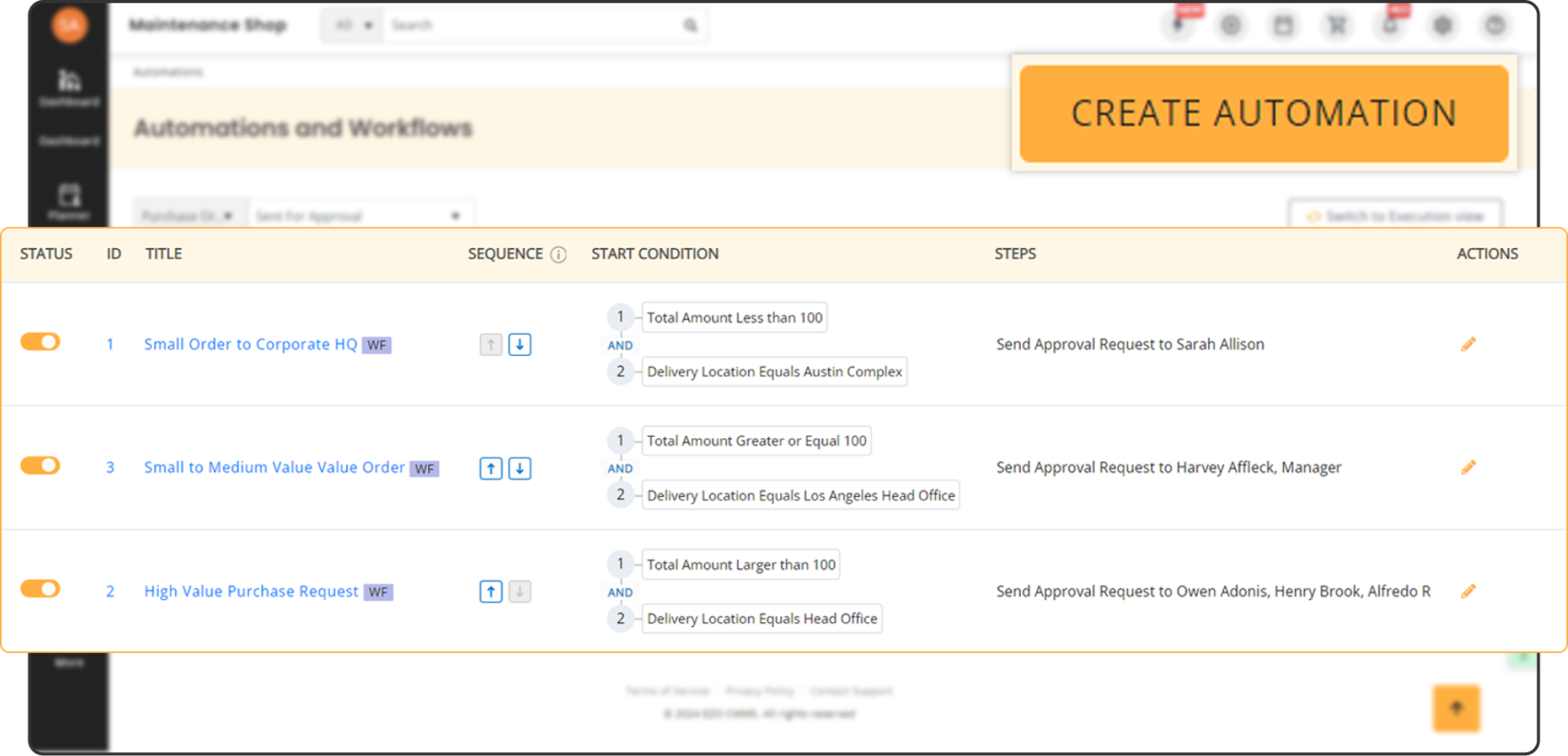1568x756 pixels.
Task: Click the top search input field
Action: pos(535,25)
